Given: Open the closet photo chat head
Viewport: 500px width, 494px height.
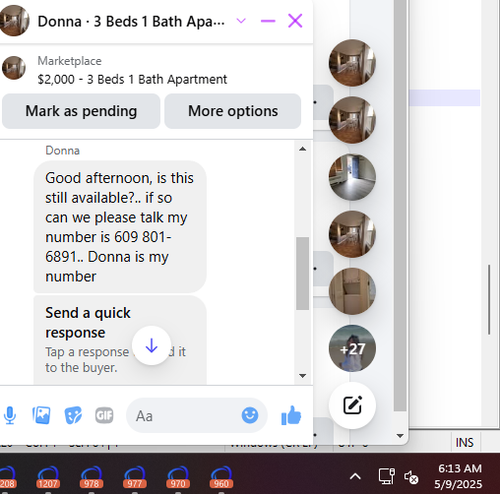Looking at the screenshot, I should 352,291.
